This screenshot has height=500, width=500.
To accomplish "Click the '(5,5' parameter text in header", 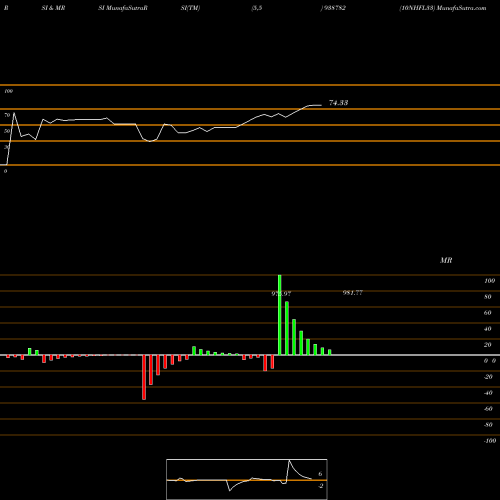I will coord(257,8).
